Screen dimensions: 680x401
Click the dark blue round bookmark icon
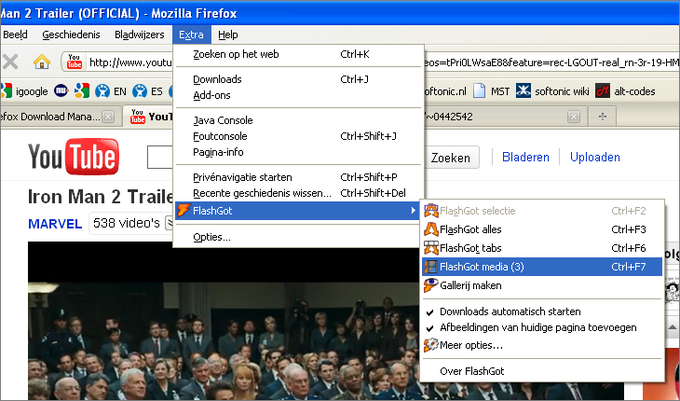61,91
